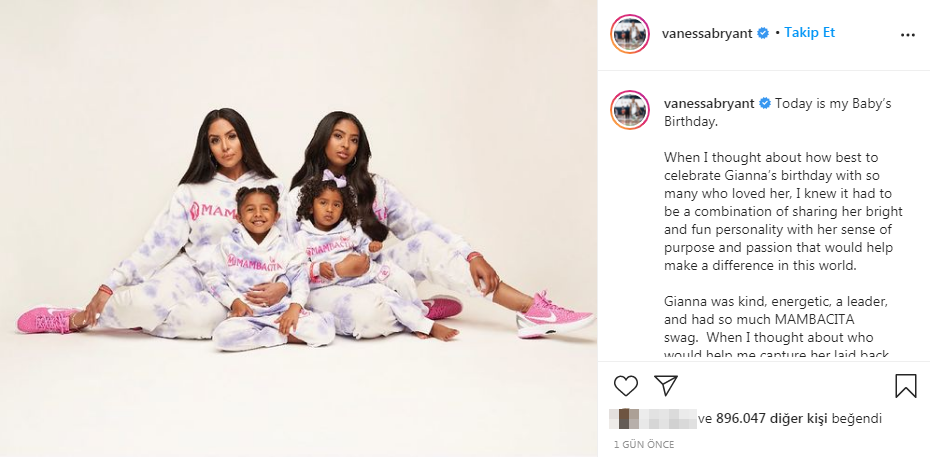The height and width of the screenshot is (457, 930).
Task: Share post via paper plane icon
Action: coord(665,385)
